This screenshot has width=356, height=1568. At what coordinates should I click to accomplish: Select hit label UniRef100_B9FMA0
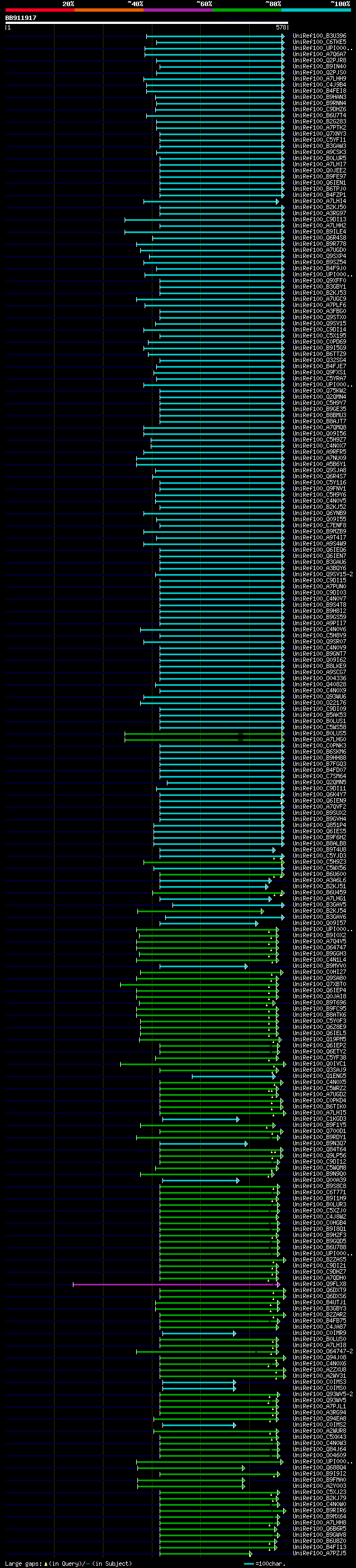(x=319, y=1479)
